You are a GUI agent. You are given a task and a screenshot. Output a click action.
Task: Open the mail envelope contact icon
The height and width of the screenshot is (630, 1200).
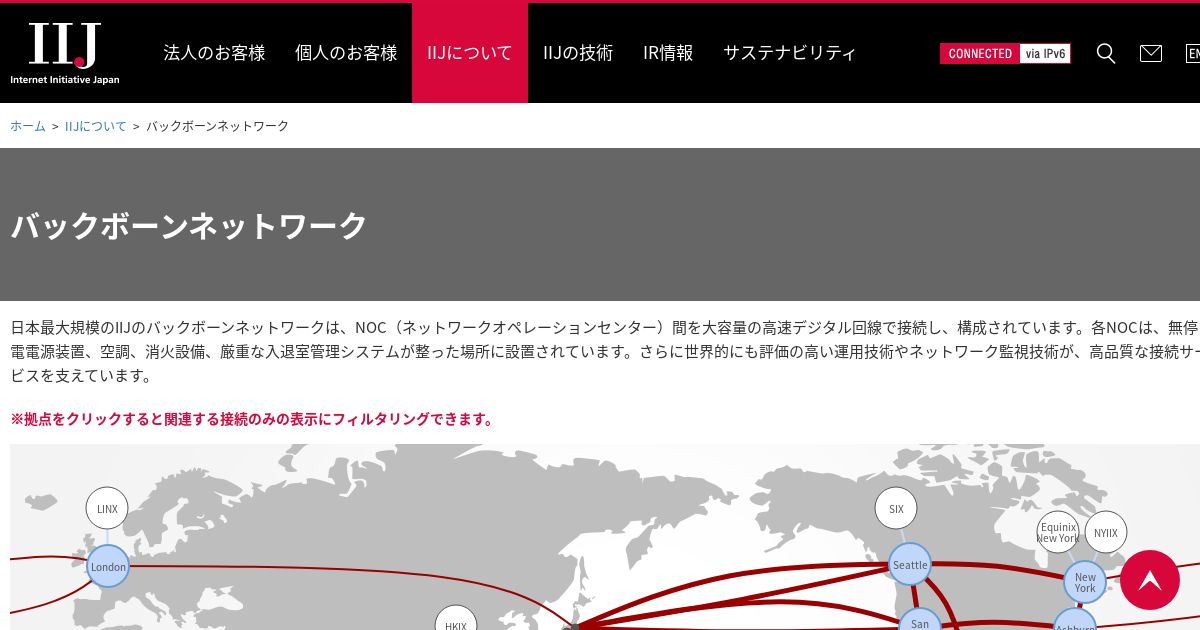1151,53
